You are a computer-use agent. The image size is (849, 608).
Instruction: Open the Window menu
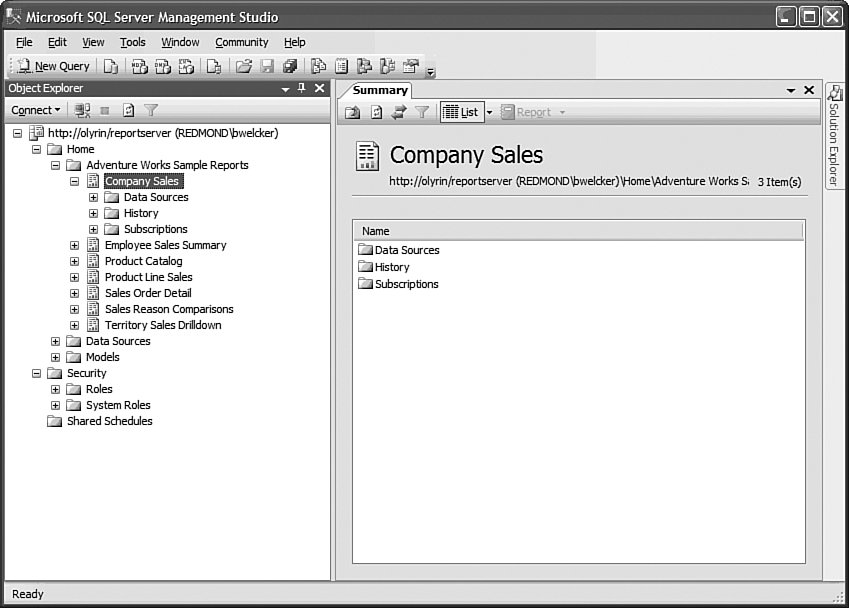click(x=180, y=42)
